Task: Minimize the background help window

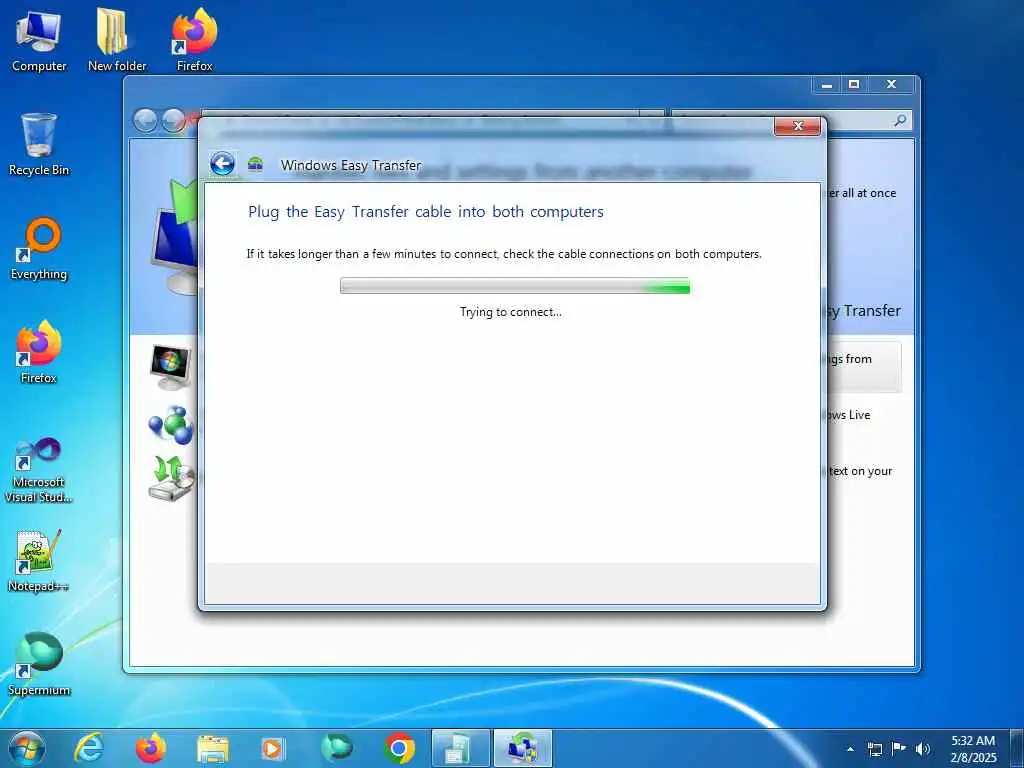Action: pos(827,85)
